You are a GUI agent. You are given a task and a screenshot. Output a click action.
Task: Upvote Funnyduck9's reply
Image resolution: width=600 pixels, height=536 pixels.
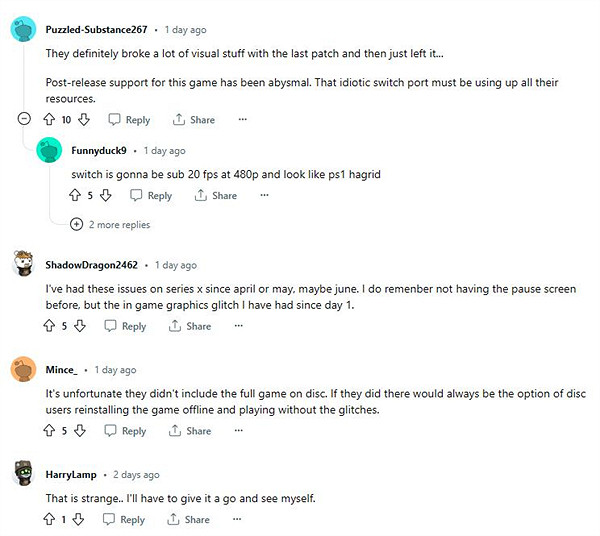tap(73, 196)
